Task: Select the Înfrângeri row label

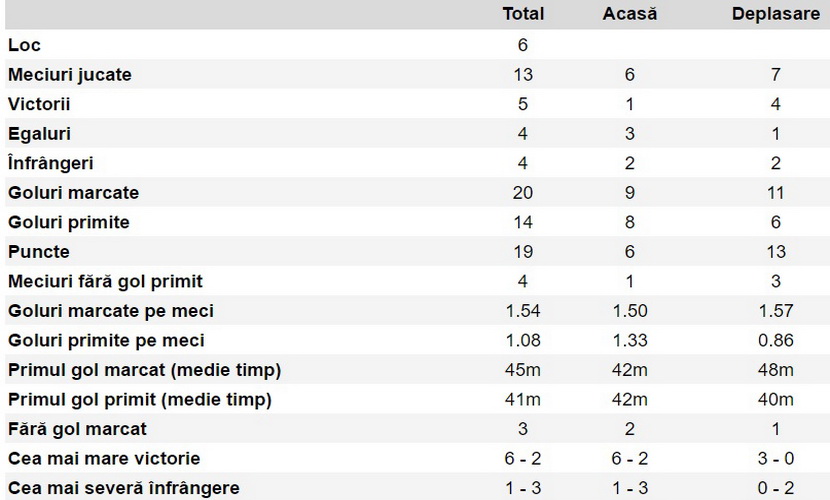Action: tap(50, 163)
